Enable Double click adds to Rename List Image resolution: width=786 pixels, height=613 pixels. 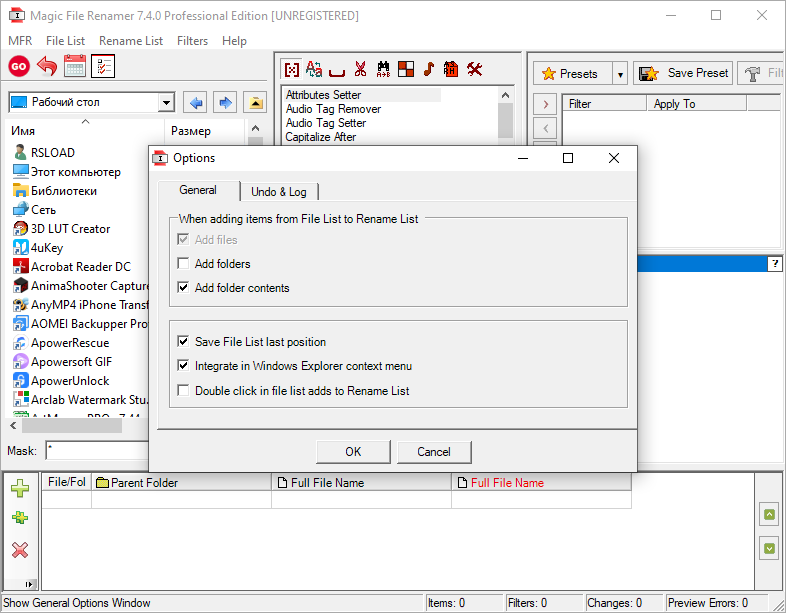pos(183,390)
